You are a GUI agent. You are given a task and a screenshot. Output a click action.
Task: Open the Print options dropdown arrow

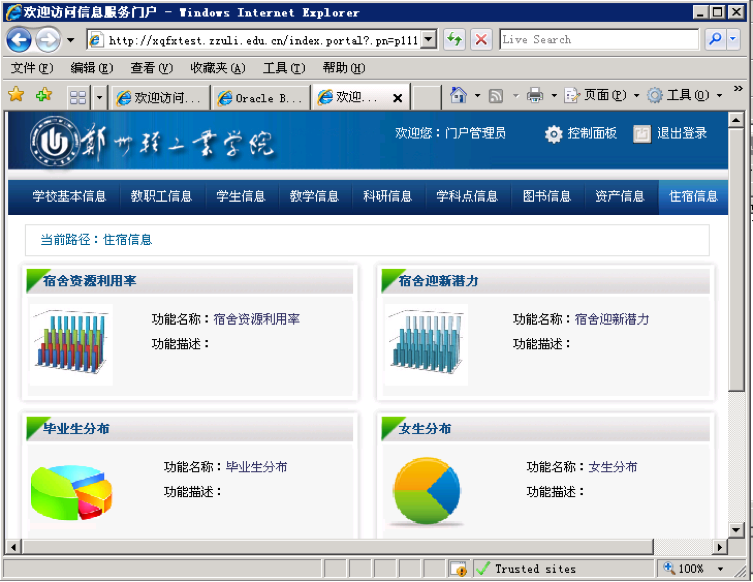(x=554, y=96)
